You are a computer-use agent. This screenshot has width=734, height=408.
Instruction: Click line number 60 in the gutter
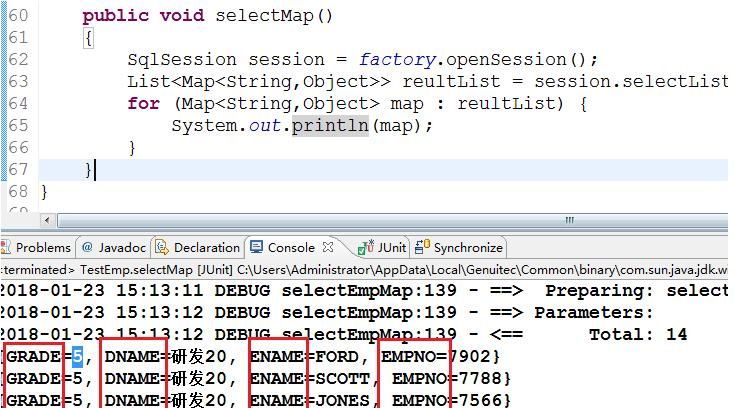[18, 16]
